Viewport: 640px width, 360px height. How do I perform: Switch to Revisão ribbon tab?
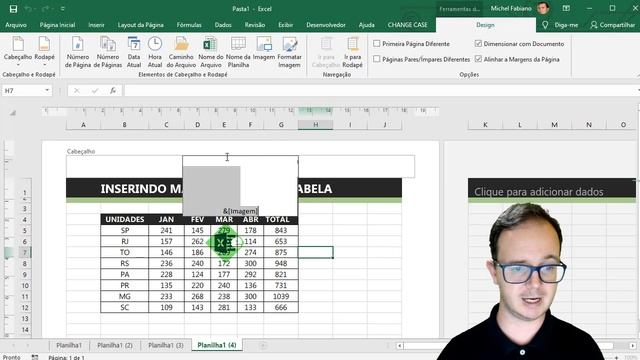(255, 25)
